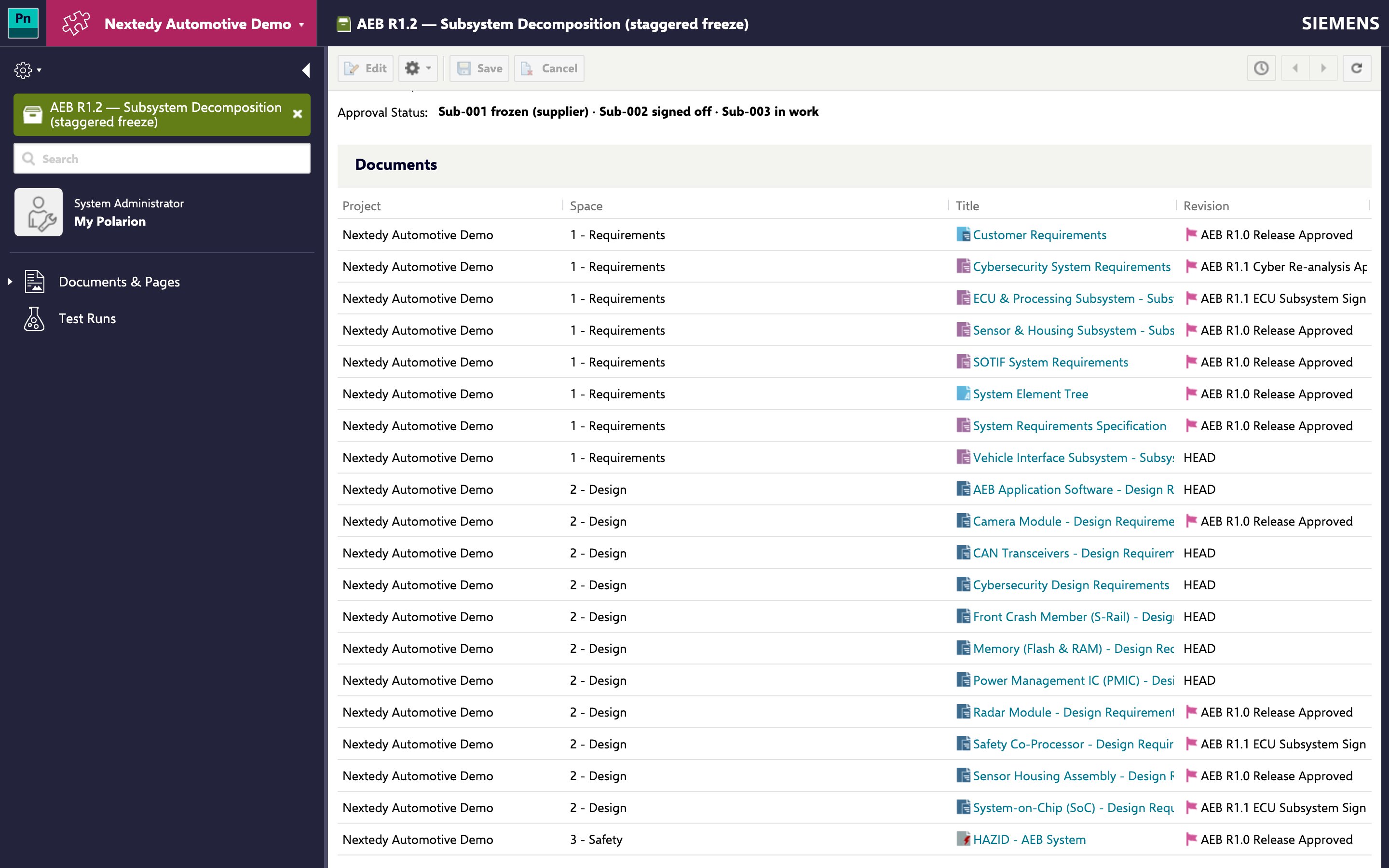1389x868 pixels.
Task: Open Documents & Pages topic
Action: [119, 282]
